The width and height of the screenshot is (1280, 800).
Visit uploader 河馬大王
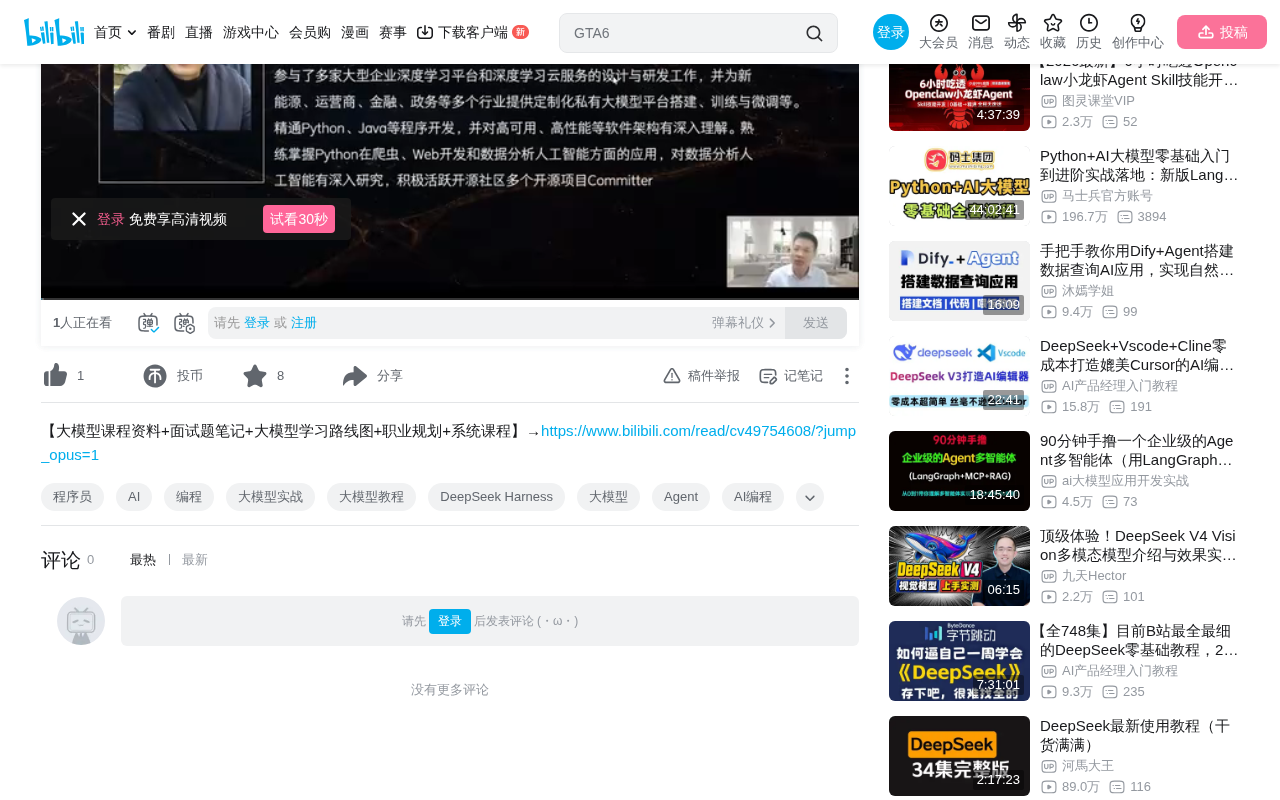pyautogui.click(x=1088, y=766)
